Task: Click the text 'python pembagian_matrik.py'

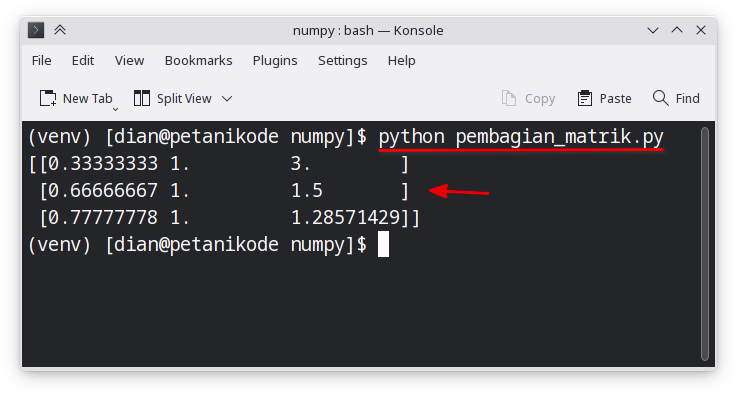Action: point(521,137)
